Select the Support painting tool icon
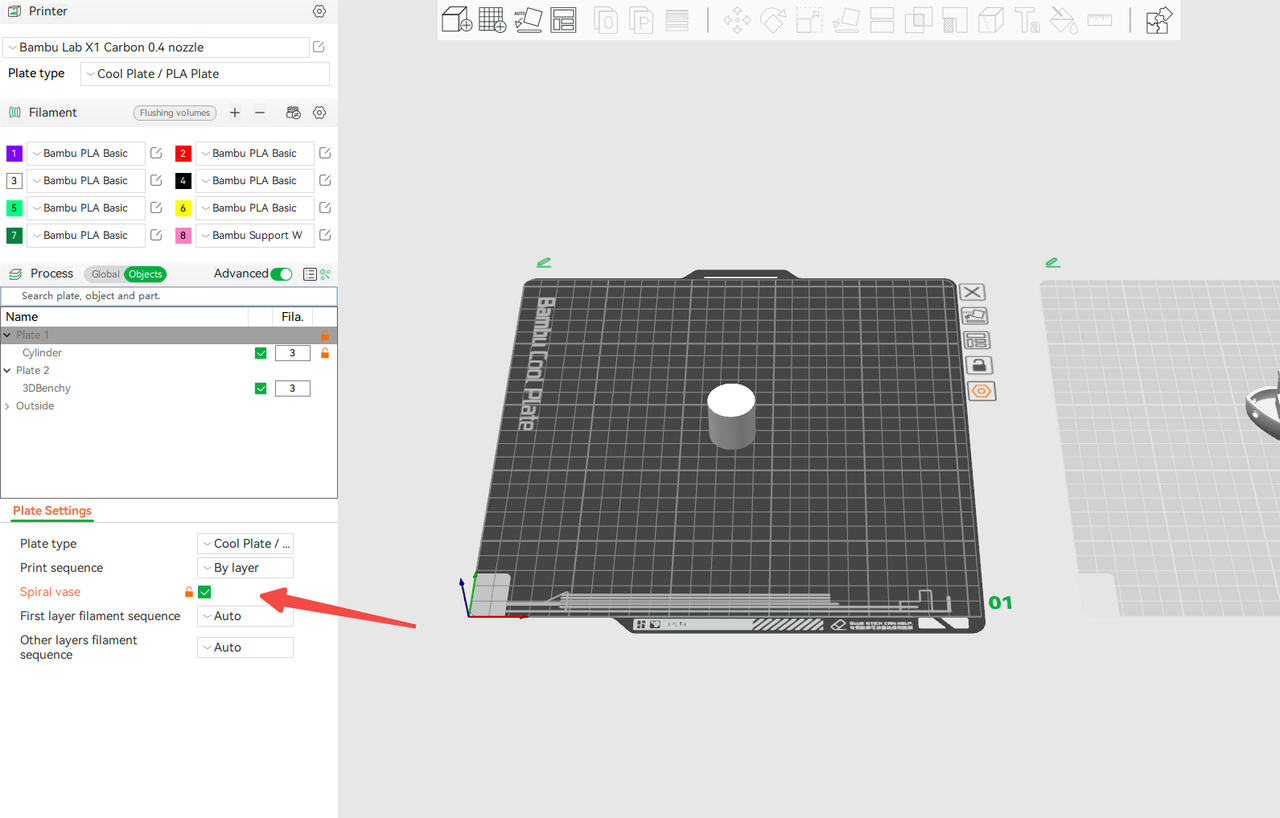 point(954,20)
